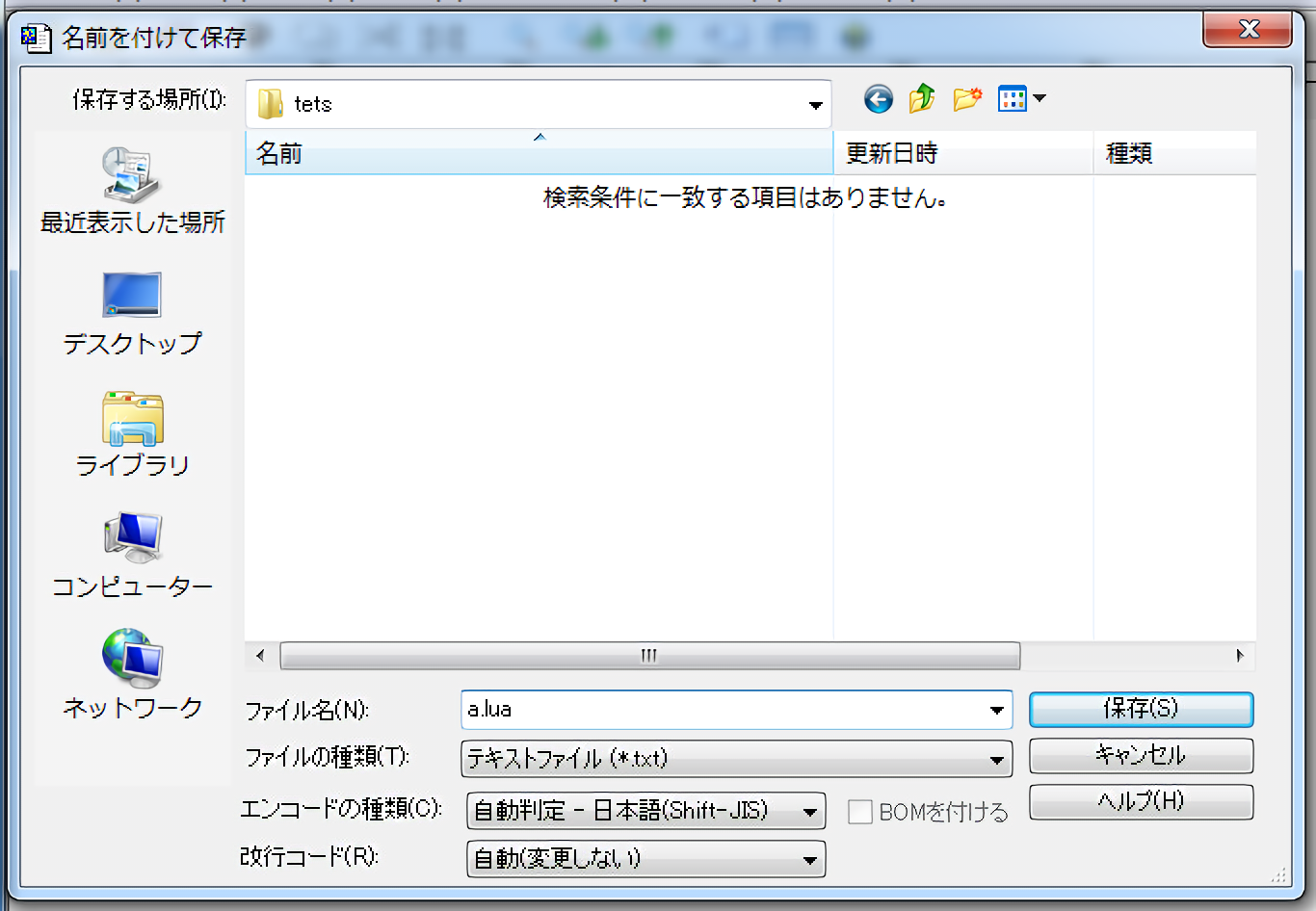Select コンピューター in the sidebar
Viewport: 1316px width, 911px height.
click(x=132, y=556)
